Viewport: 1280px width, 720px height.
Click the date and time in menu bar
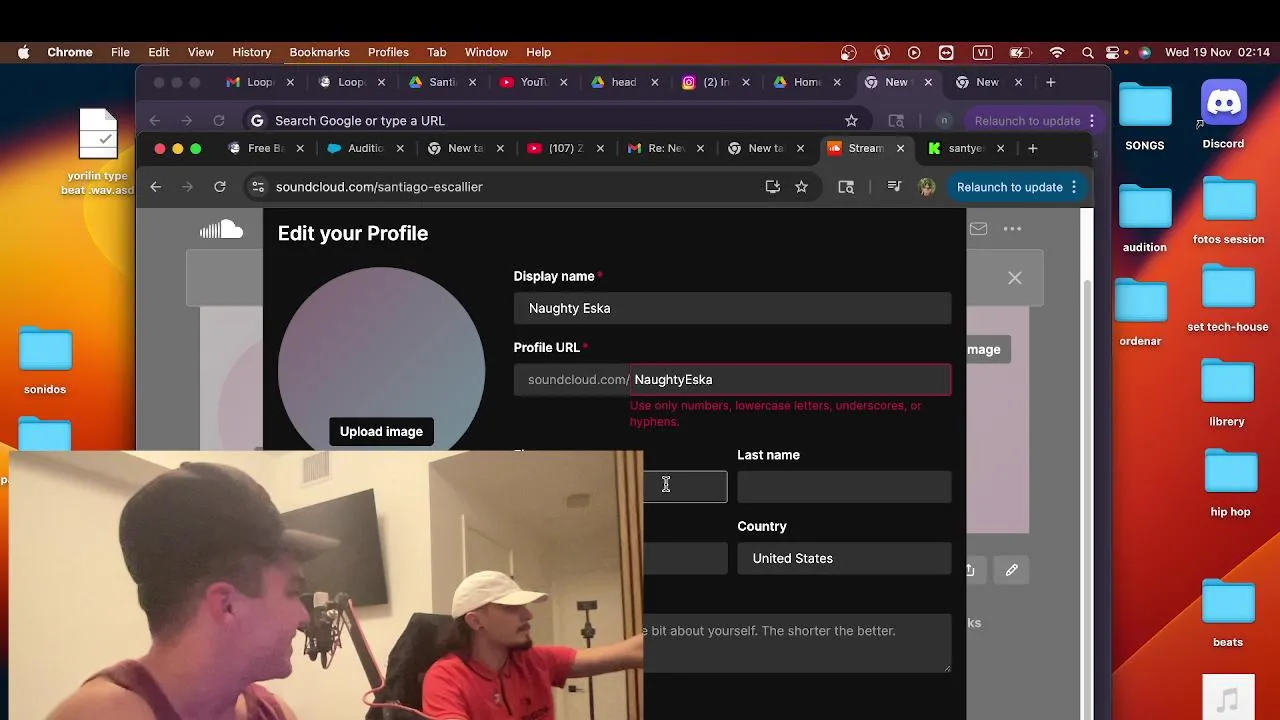point(1217,52)
